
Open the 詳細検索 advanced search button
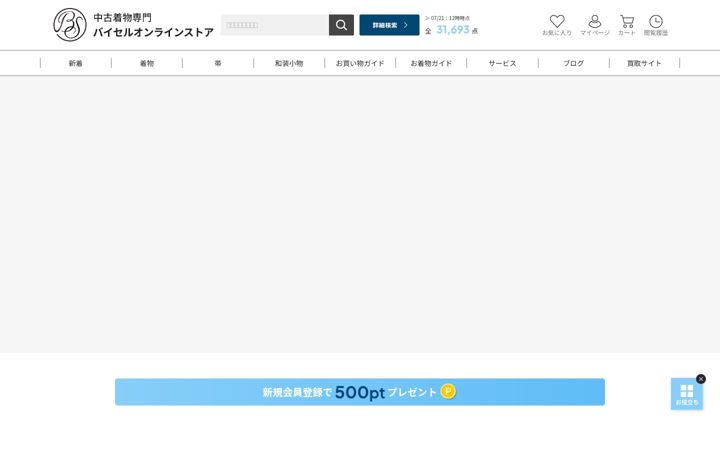(389, 25)
